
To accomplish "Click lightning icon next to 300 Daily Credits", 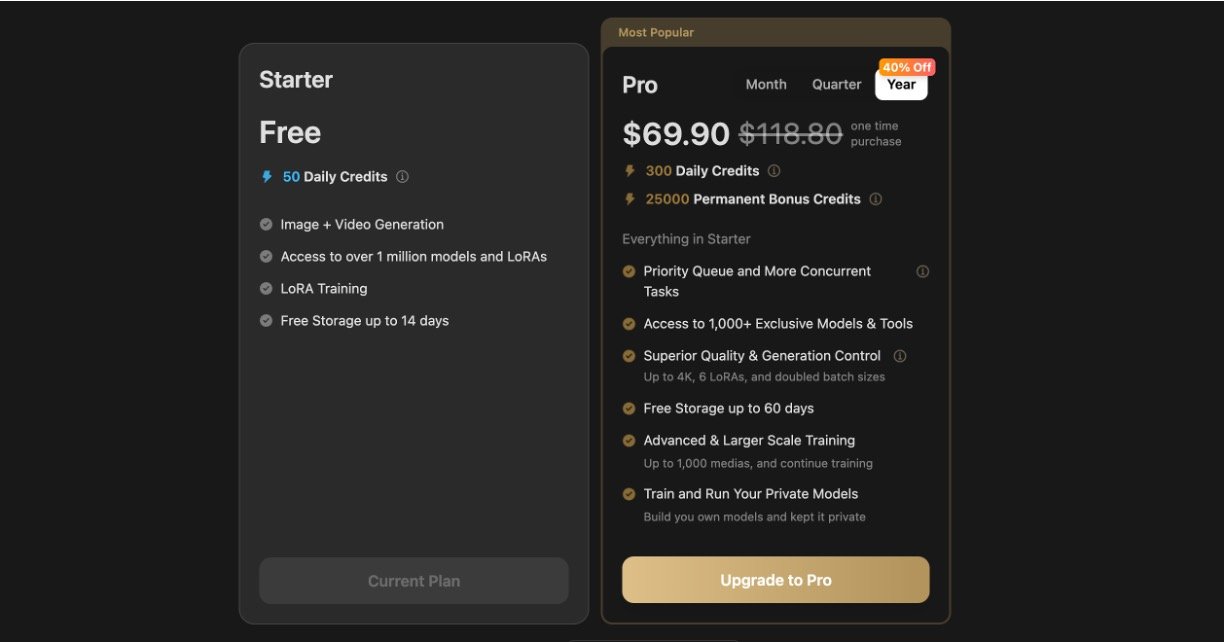I will 630,171.
